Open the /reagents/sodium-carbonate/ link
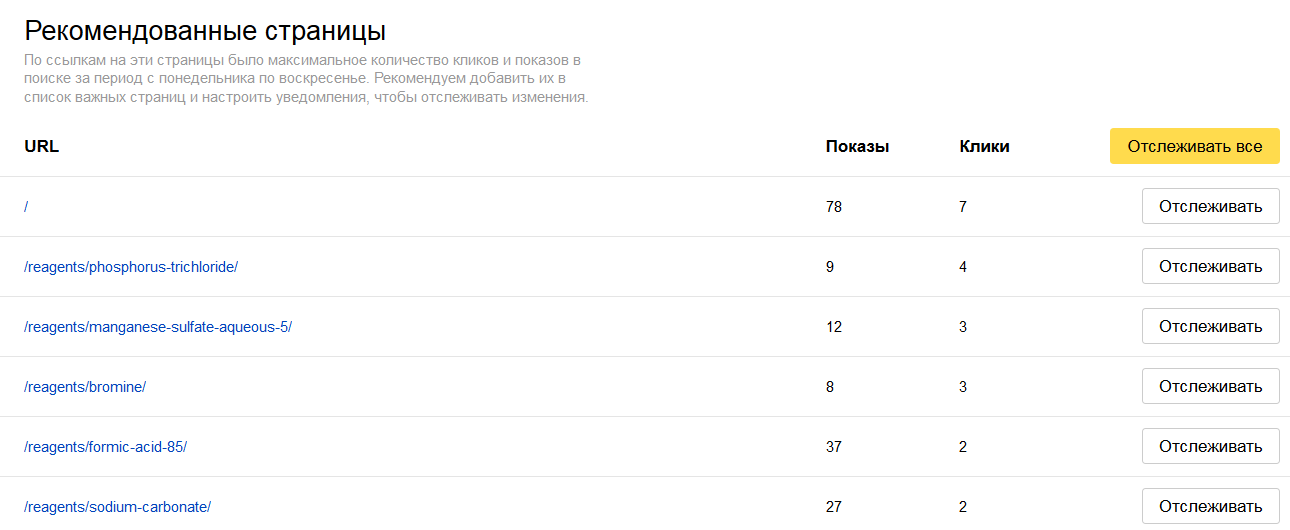This screenshot has width=1290, height=530. coord(118,507)
